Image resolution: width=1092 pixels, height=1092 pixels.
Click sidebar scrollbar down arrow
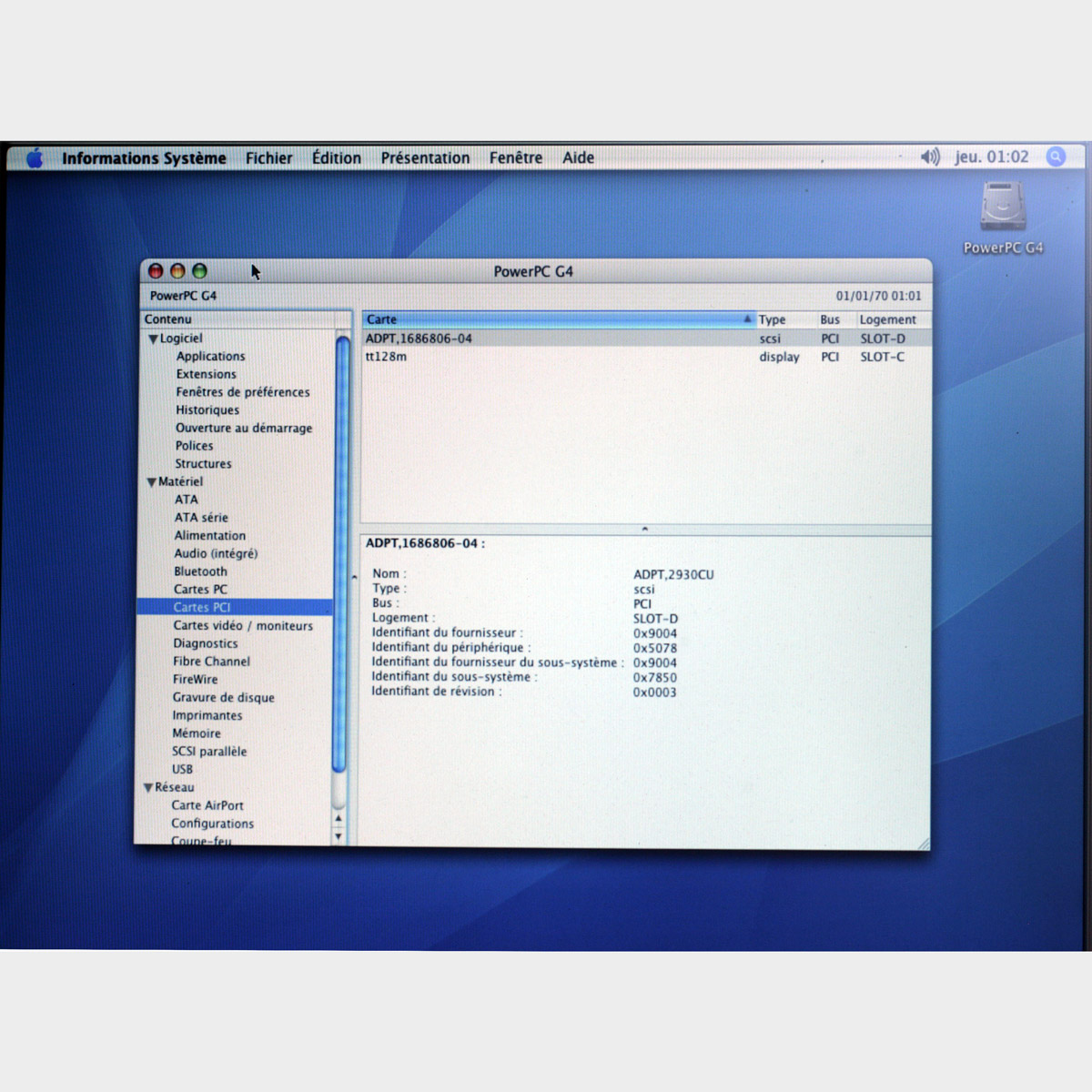[x=339, y=836]
